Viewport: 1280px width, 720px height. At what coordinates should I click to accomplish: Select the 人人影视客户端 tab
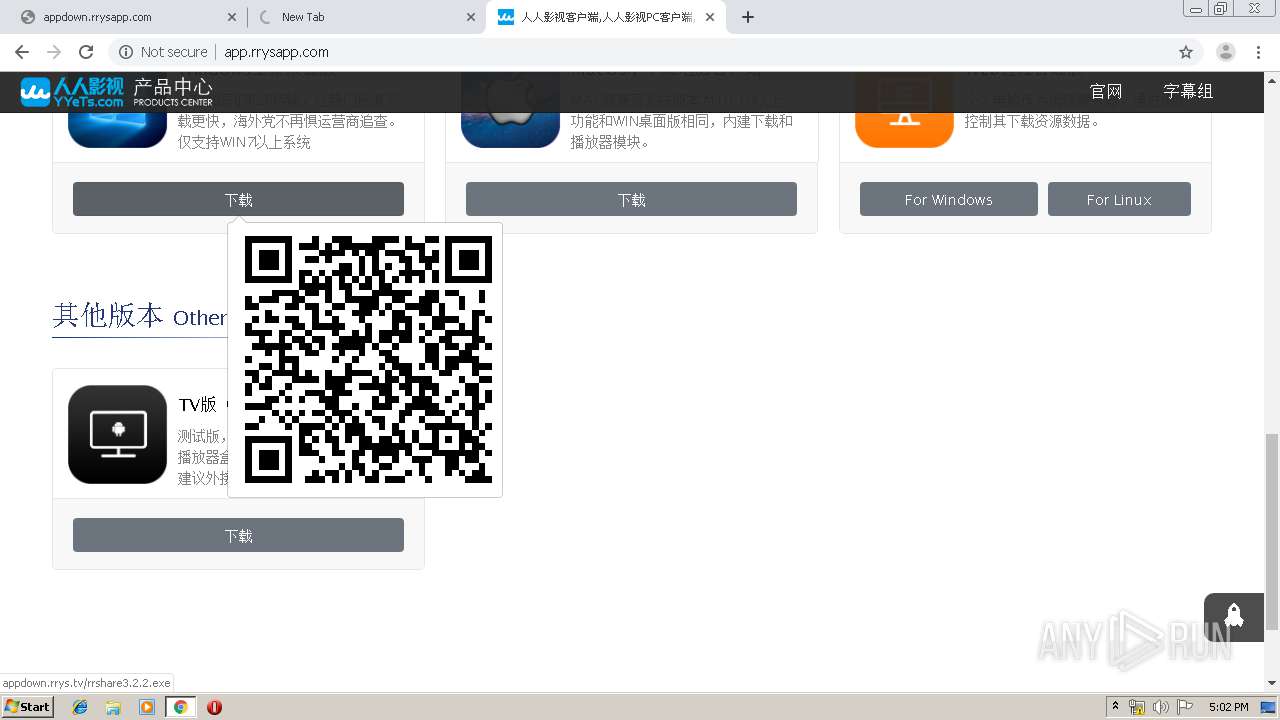605,17
